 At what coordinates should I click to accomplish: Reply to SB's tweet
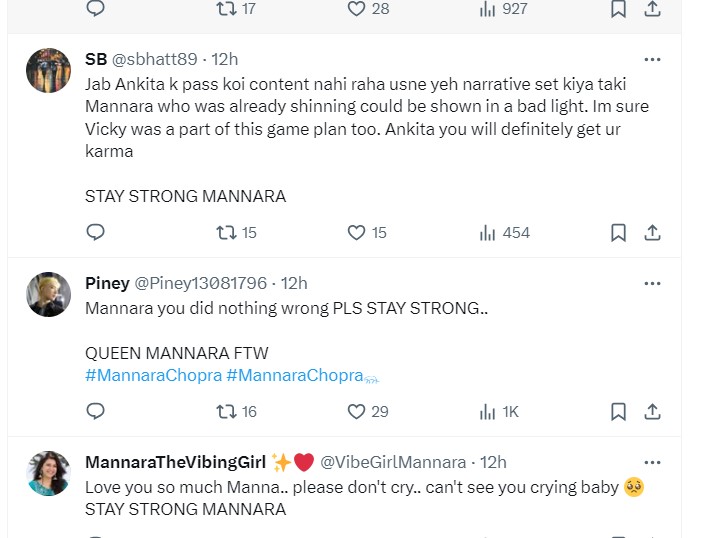coord(96,233)
